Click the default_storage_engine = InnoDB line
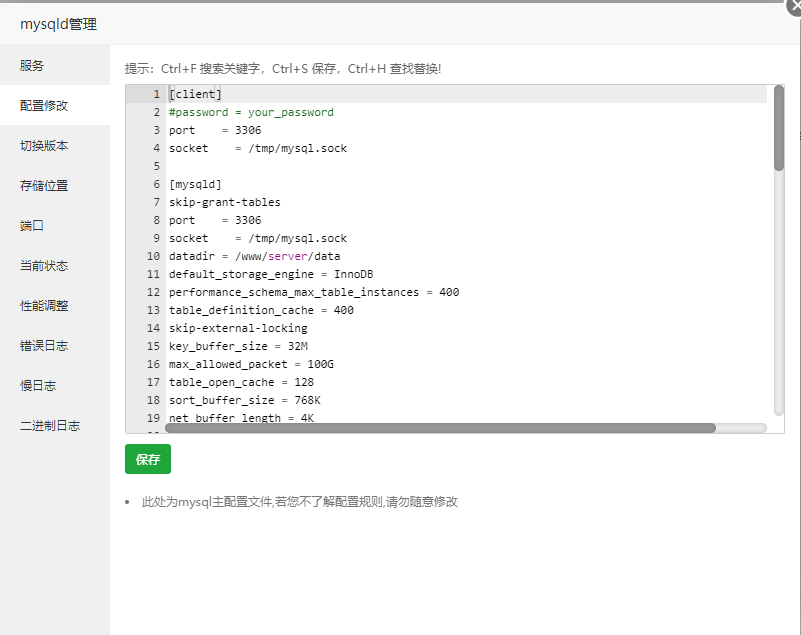This screenshot has height=635, width=801. (x=271, y=274)
